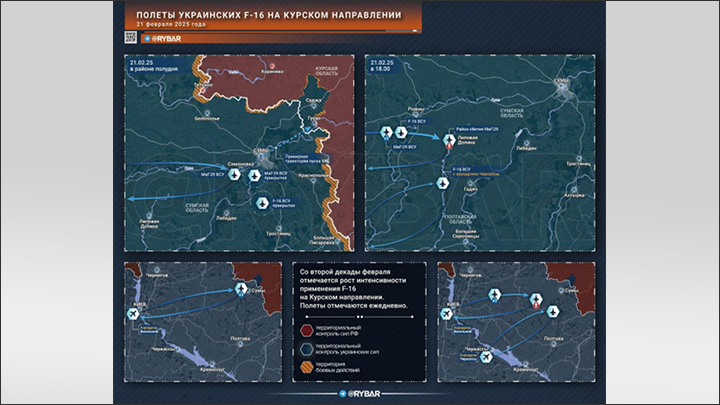Select the МиГ-29 ВСУ прикрытия aircraft hexagon

tap(254, 175)
